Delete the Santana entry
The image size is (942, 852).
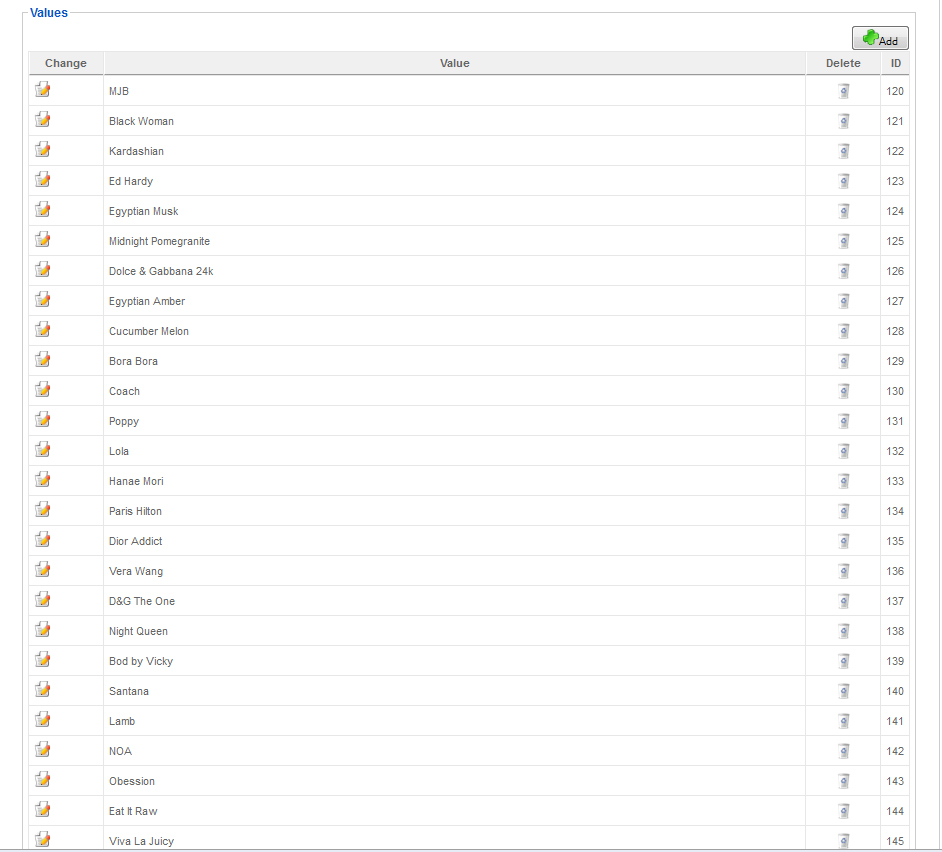point(843,692)
